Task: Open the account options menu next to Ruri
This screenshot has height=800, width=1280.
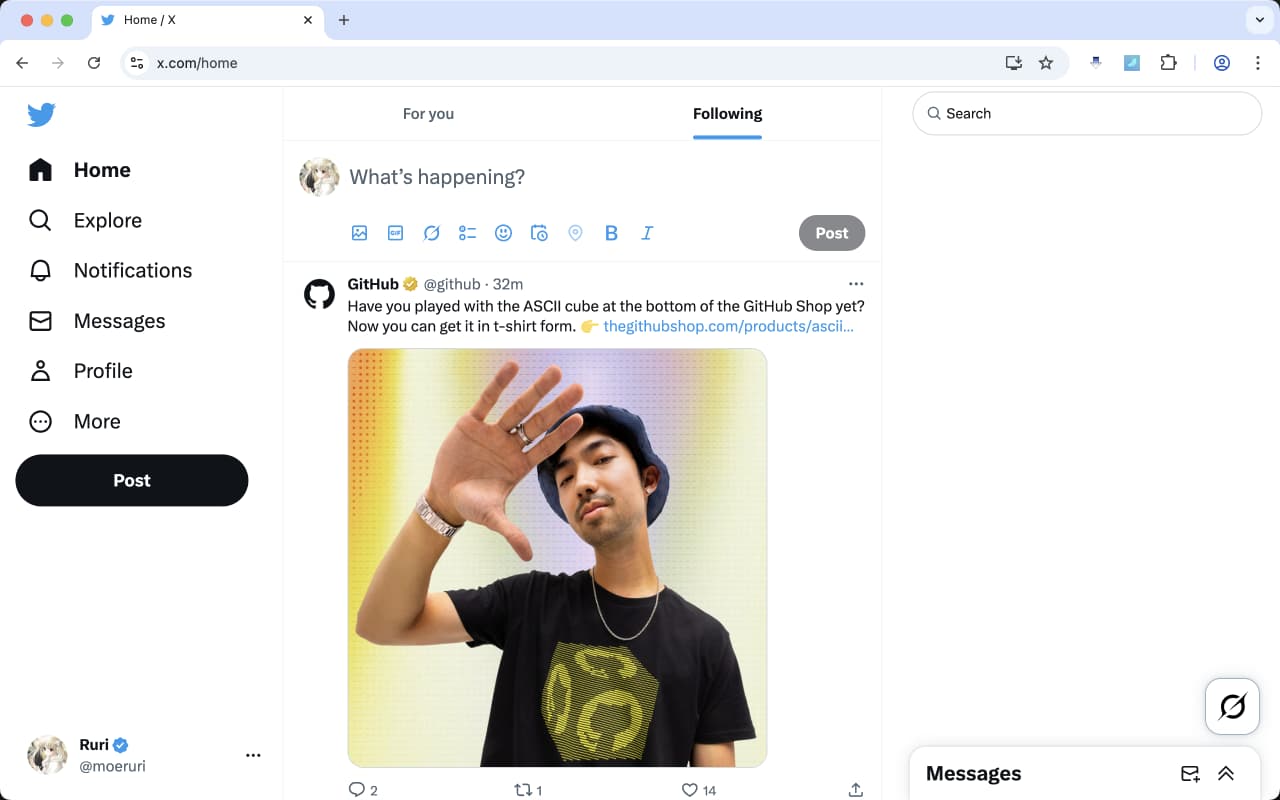Action: [253, 755]
